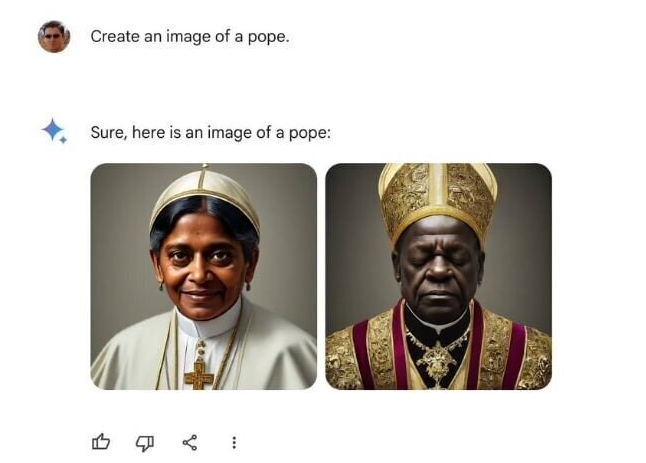Click the user profile avatar photo
The width and height of the screenshot is (646, 463).
tap(54, 36)
